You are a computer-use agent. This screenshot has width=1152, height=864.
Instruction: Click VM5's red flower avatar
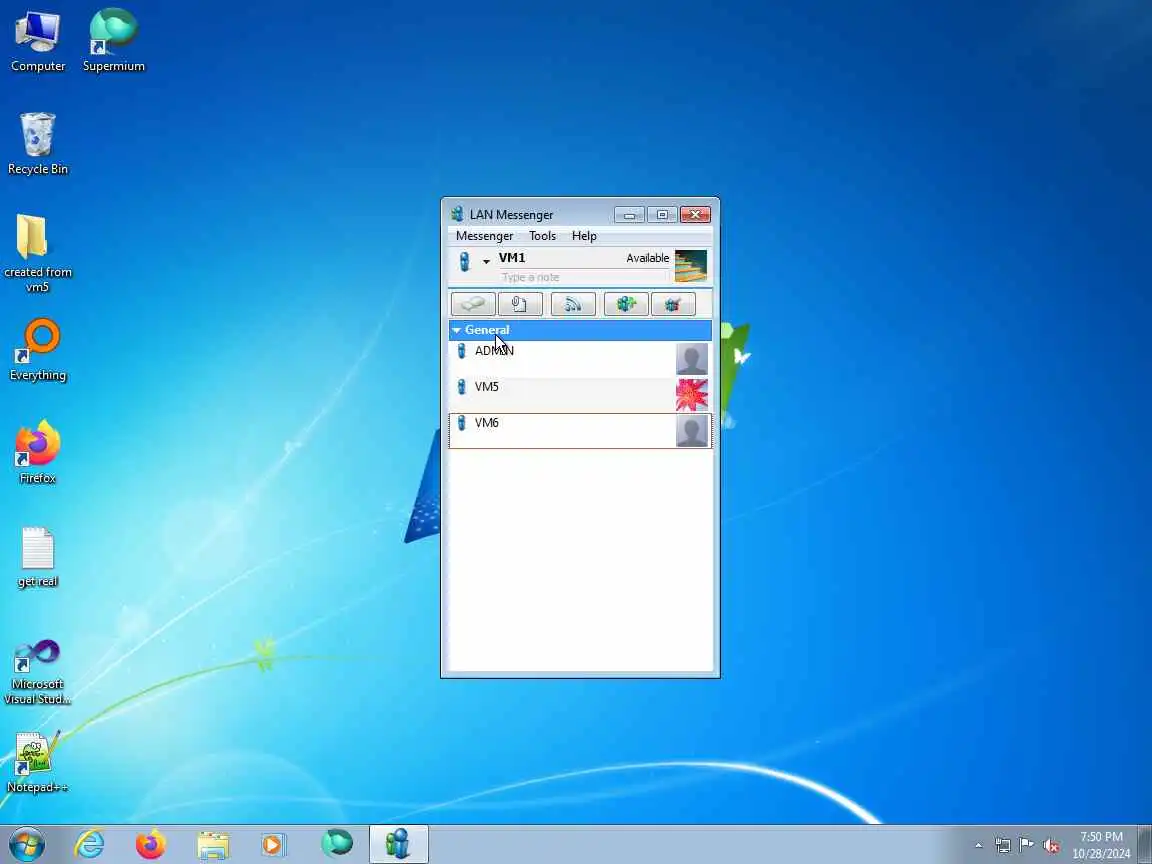[x=691, y=395]
